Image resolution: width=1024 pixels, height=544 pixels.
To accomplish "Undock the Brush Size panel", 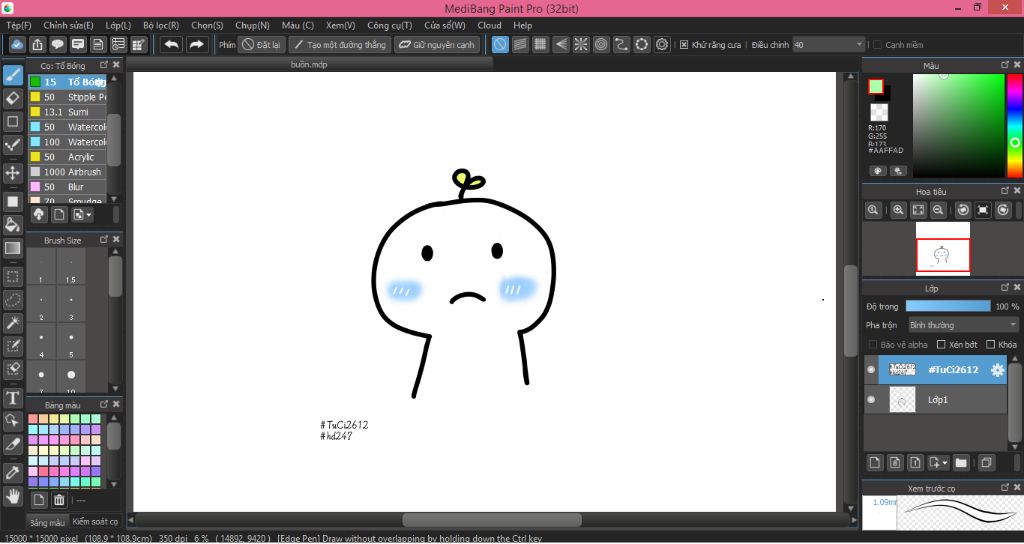I will (x=104, y=240).
